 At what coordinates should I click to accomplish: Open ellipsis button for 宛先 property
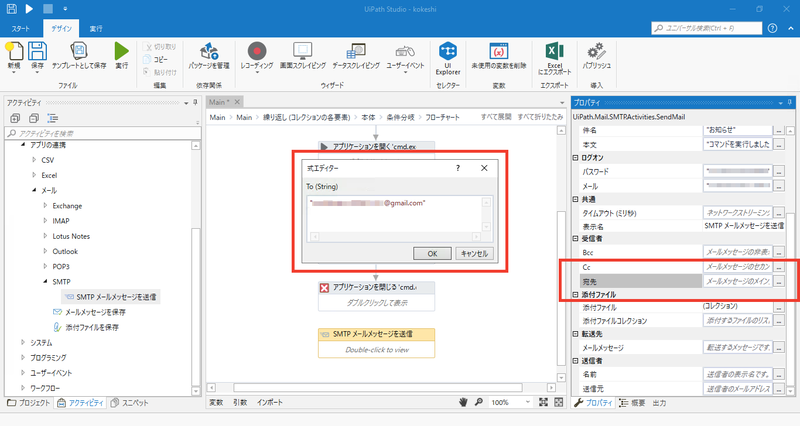[779, 281]
